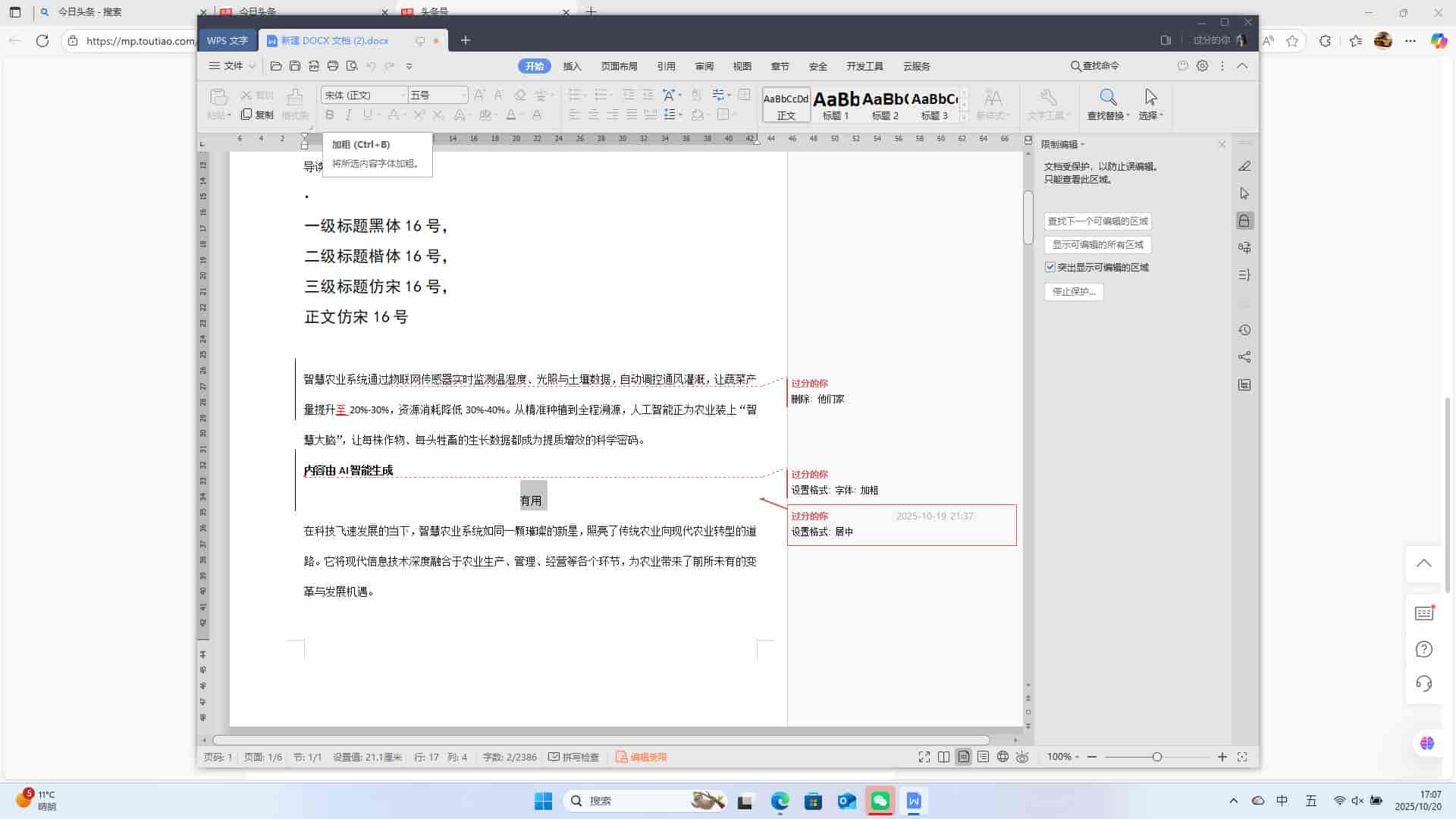1456x819 pixels.
Task: Click the zoom in plus button
Action: 1222,757
